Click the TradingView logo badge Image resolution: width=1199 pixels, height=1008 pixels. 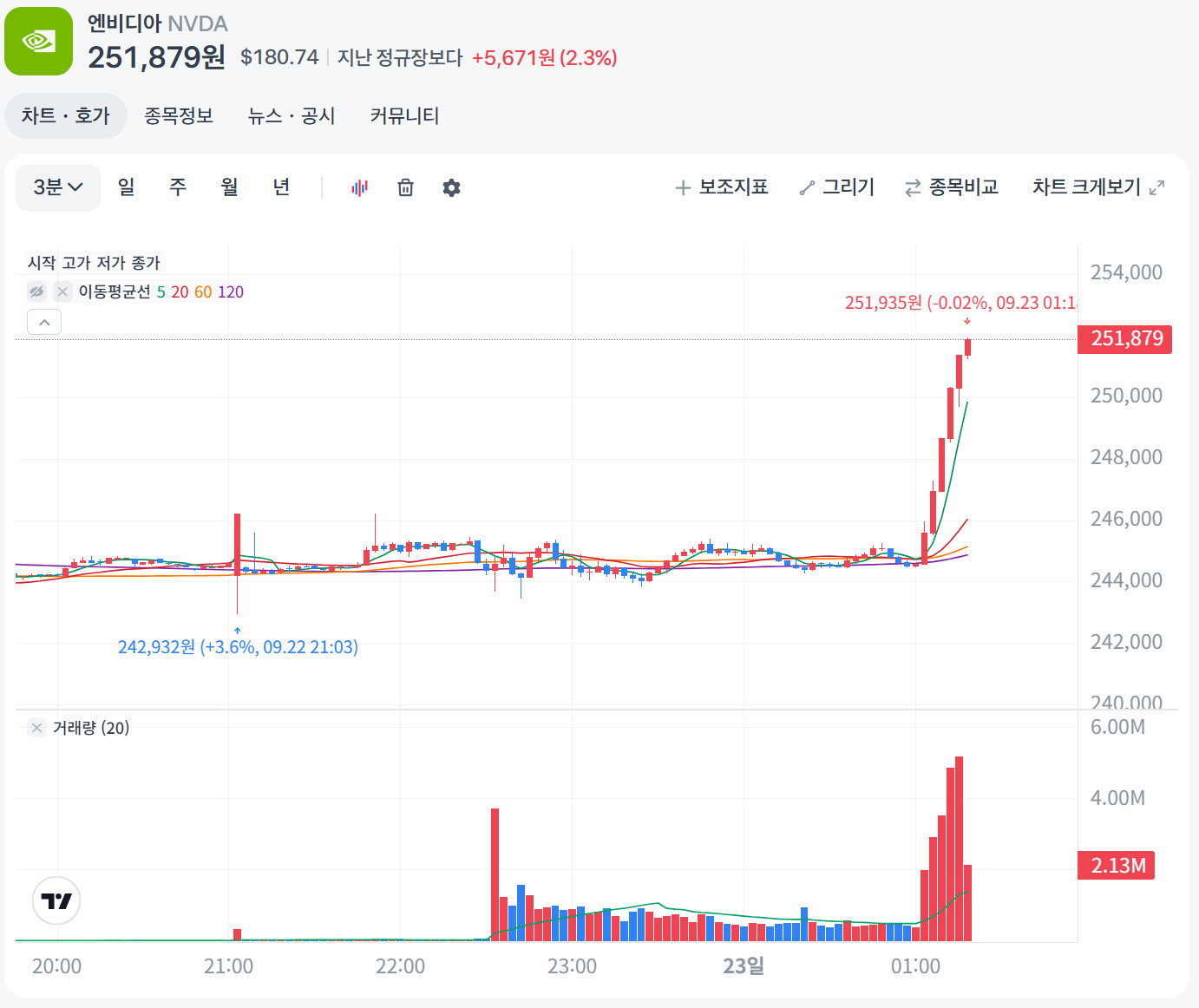56,900
